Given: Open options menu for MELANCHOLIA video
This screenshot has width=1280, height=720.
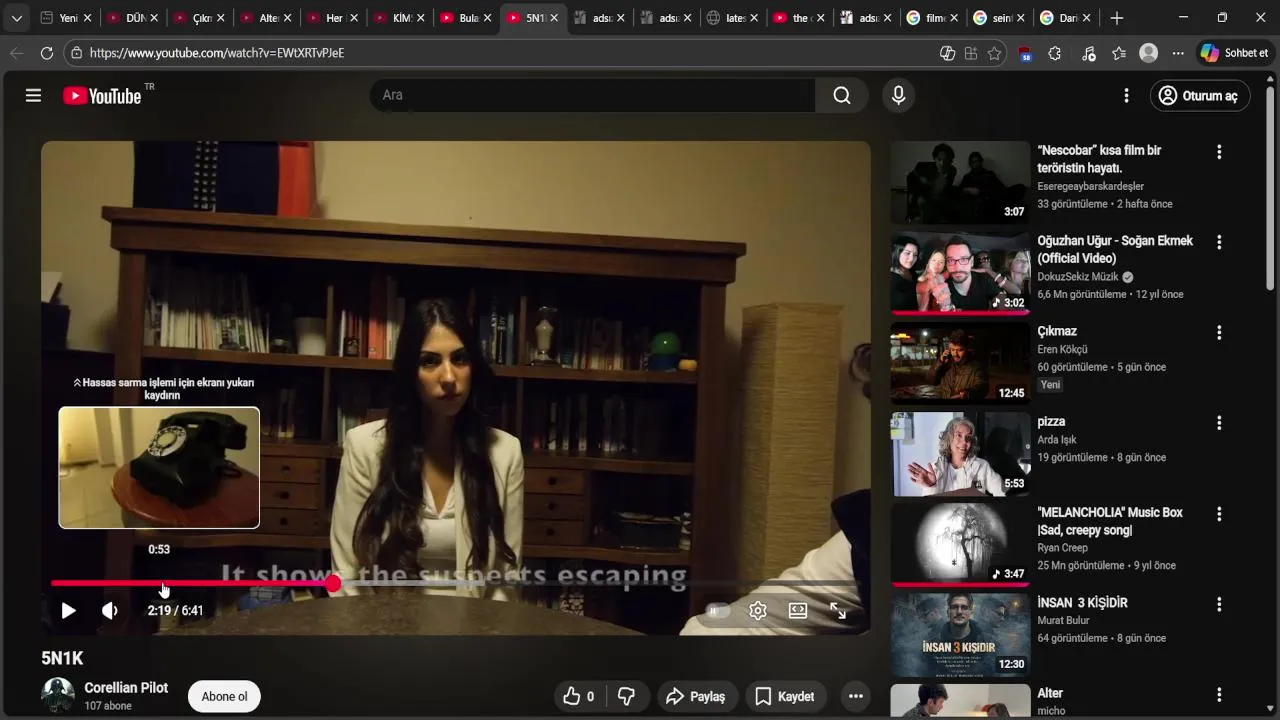Looking at the screenshot, I should 1219,514.
